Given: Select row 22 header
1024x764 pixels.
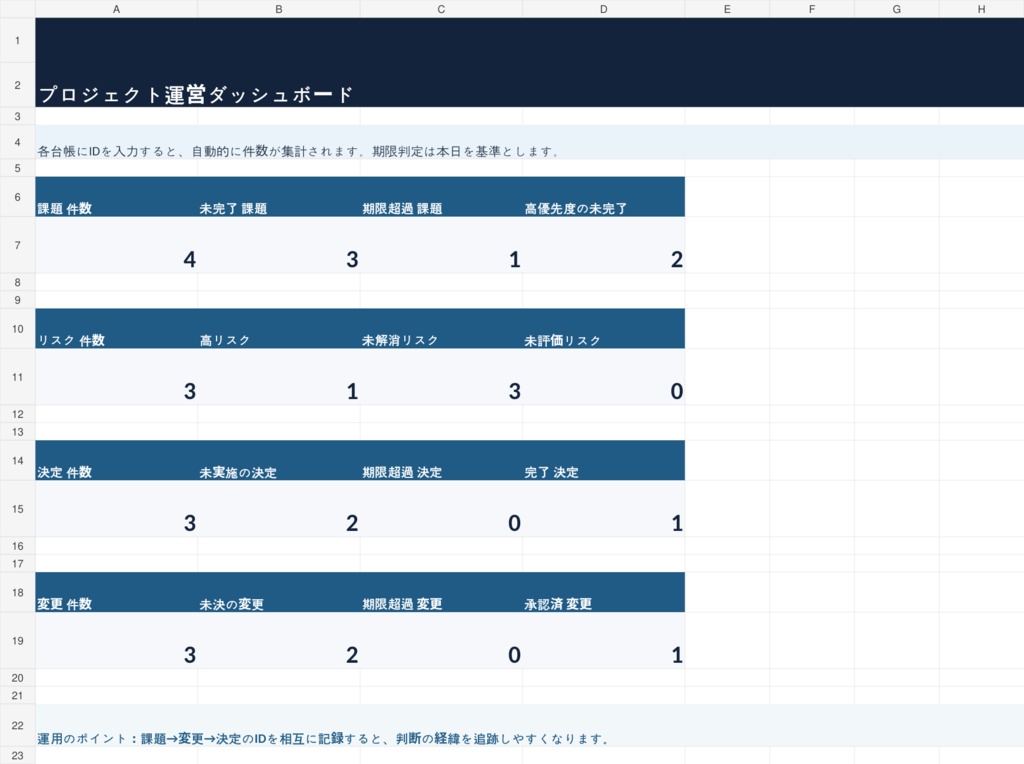Looking at the screenshot, I should pyautogui.click(x=18, y=725).
